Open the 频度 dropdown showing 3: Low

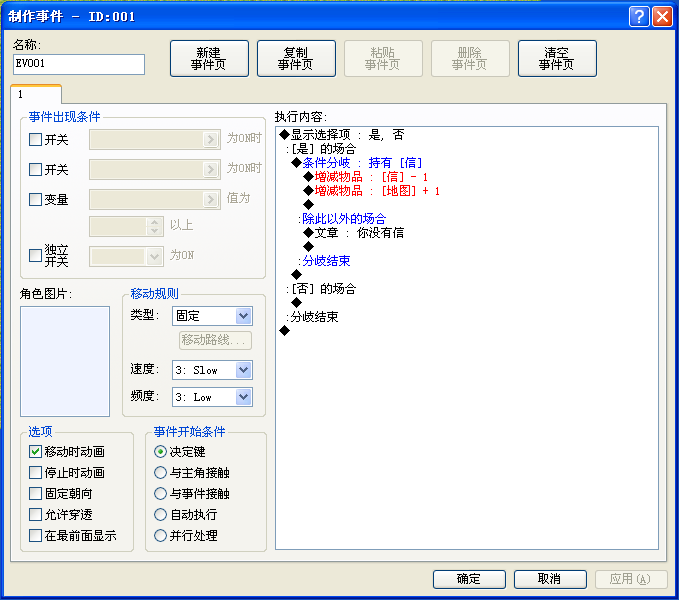point(212,397)
